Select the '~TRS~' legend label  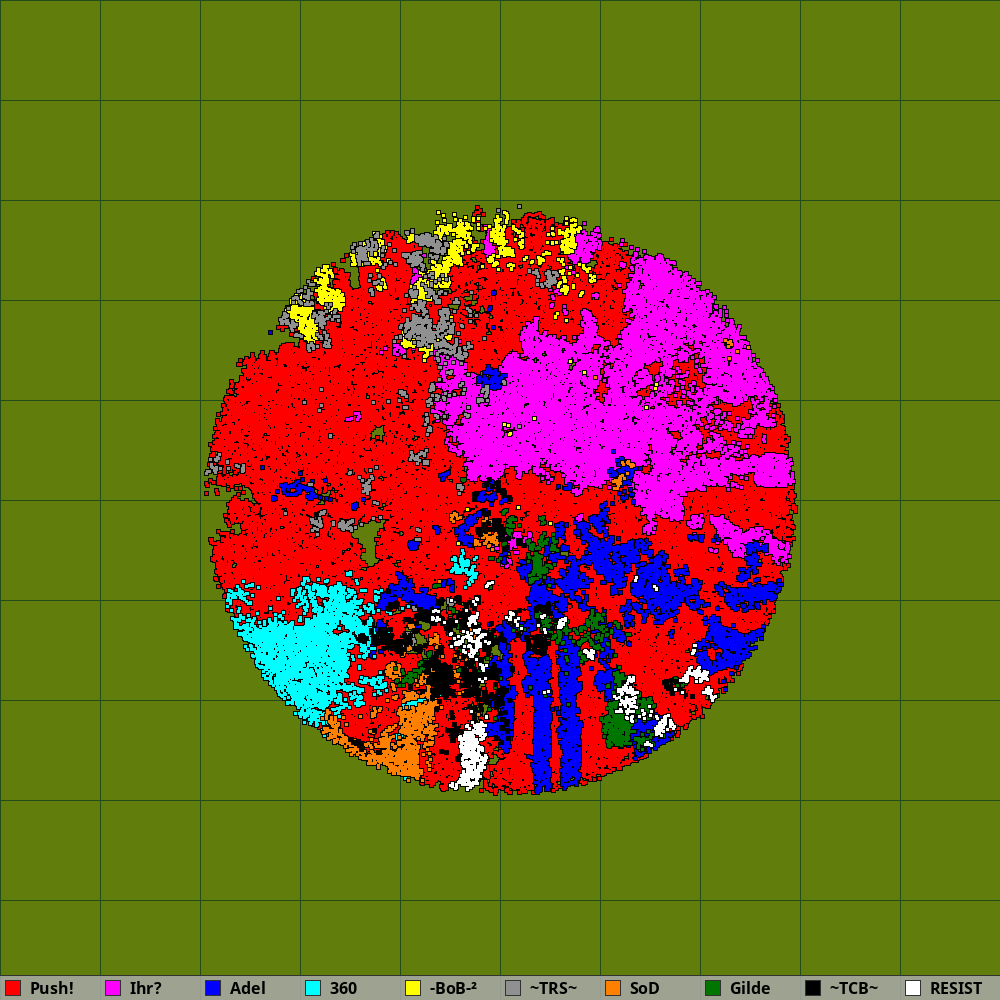coord(553,988)
